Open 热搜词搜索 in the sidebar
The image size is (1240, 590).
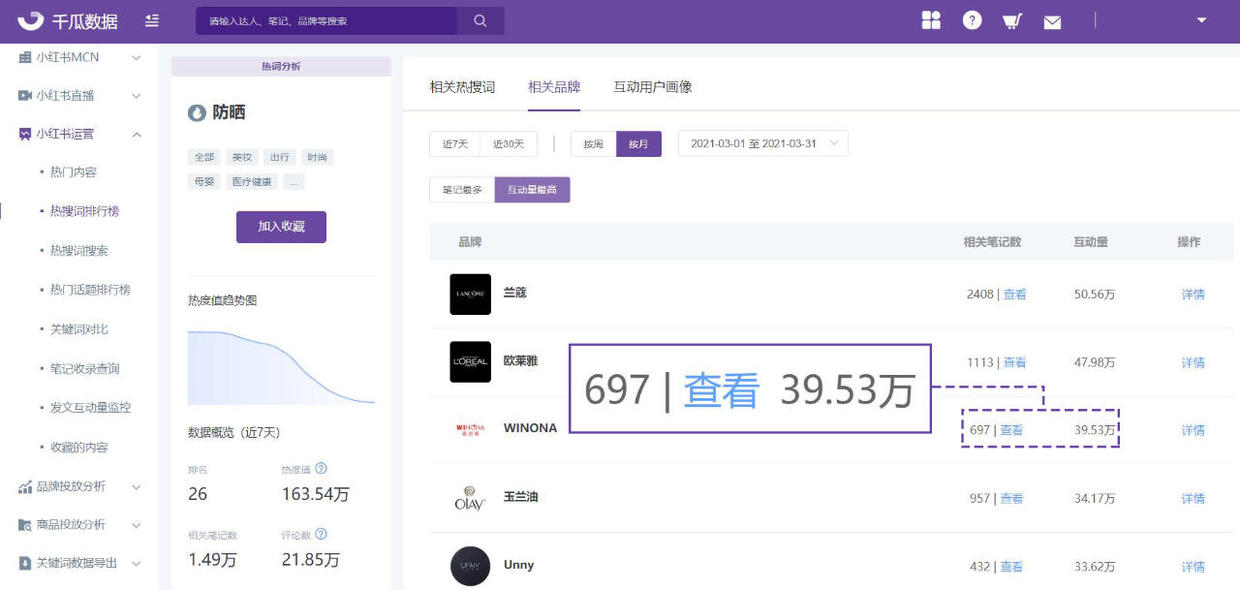point(79,250)
